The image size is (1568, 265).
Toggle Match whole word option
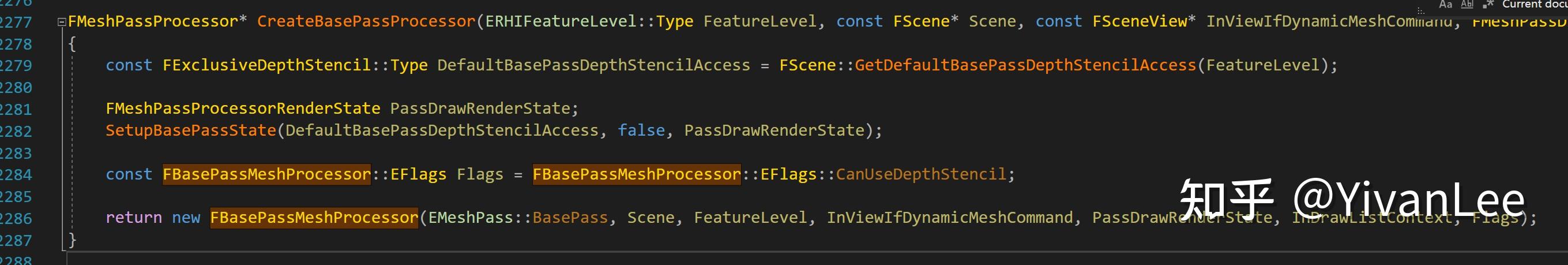point(1467,4)
